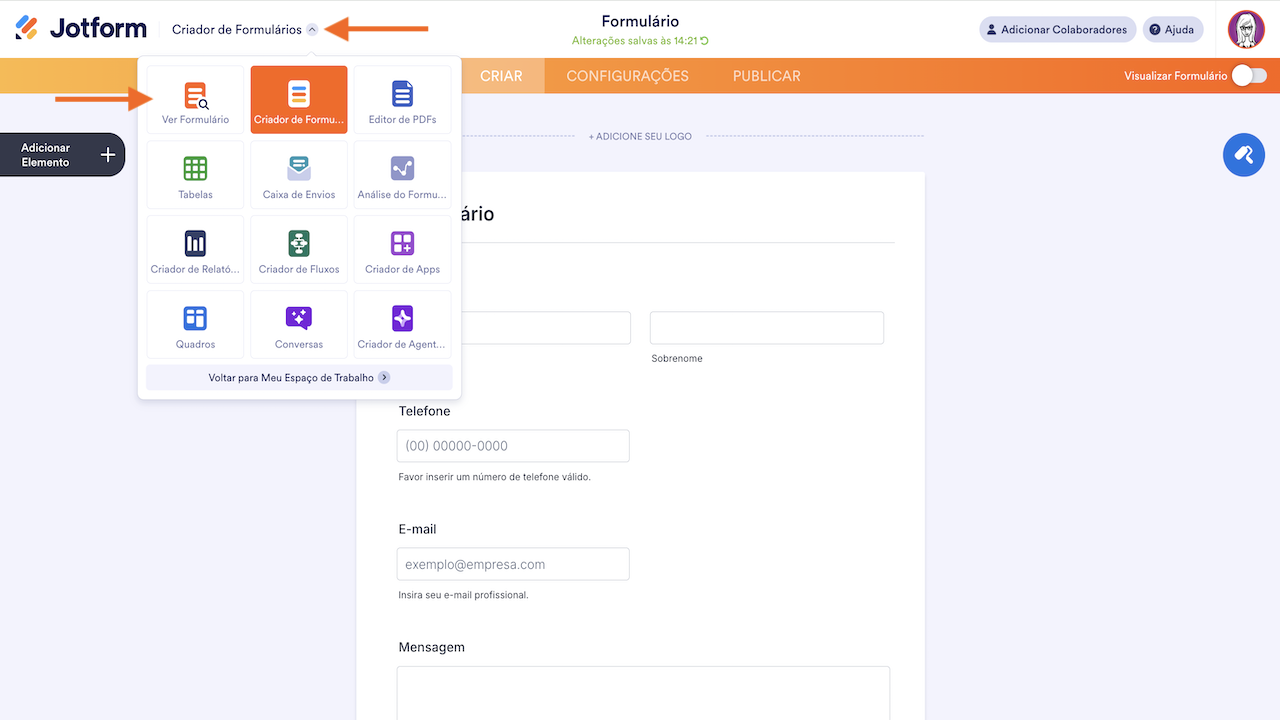Open the Caixa de Envios tile

coord(299,175)
